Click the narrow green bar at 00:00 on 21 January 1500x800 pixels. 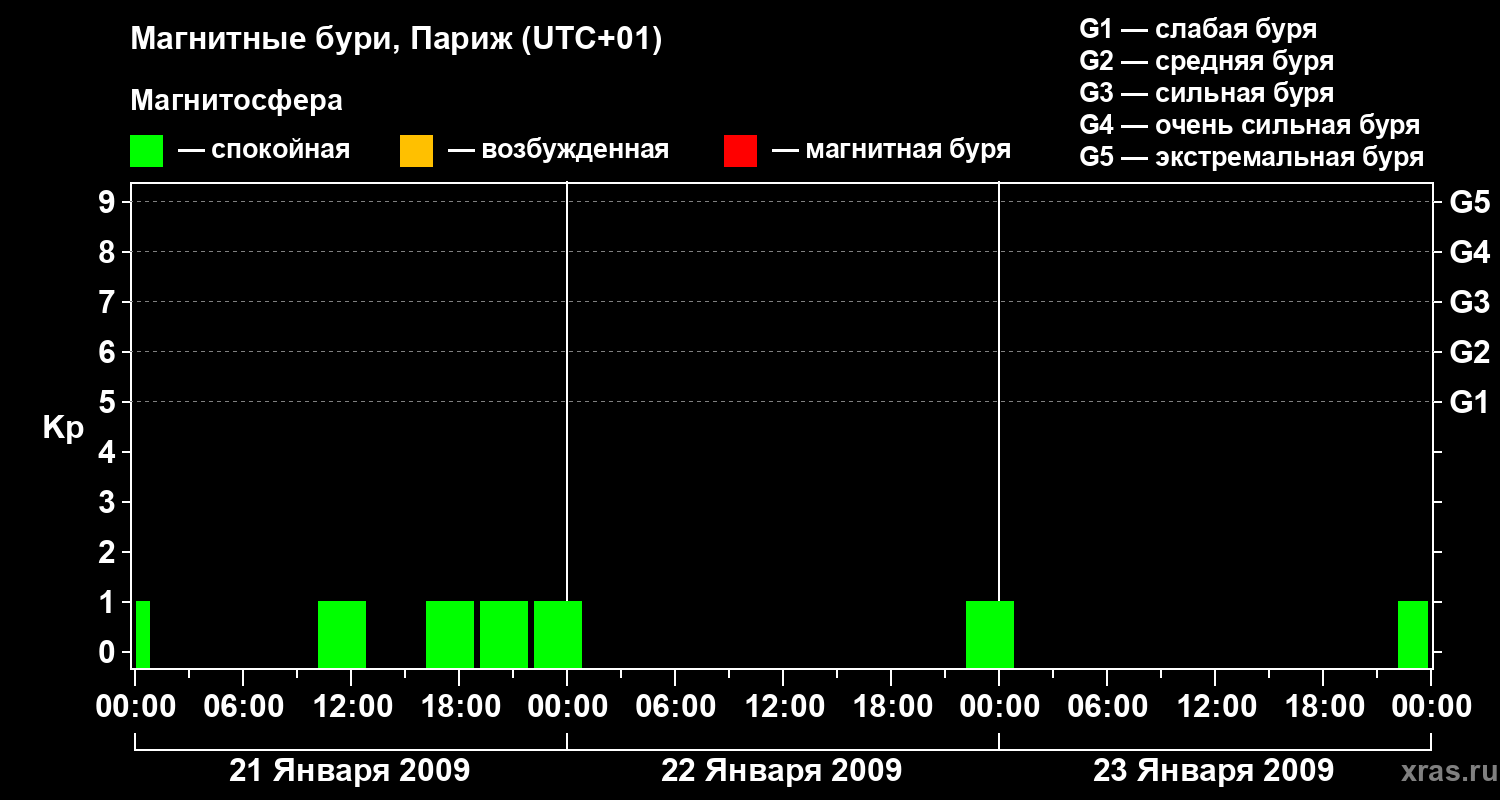(143, 634)
